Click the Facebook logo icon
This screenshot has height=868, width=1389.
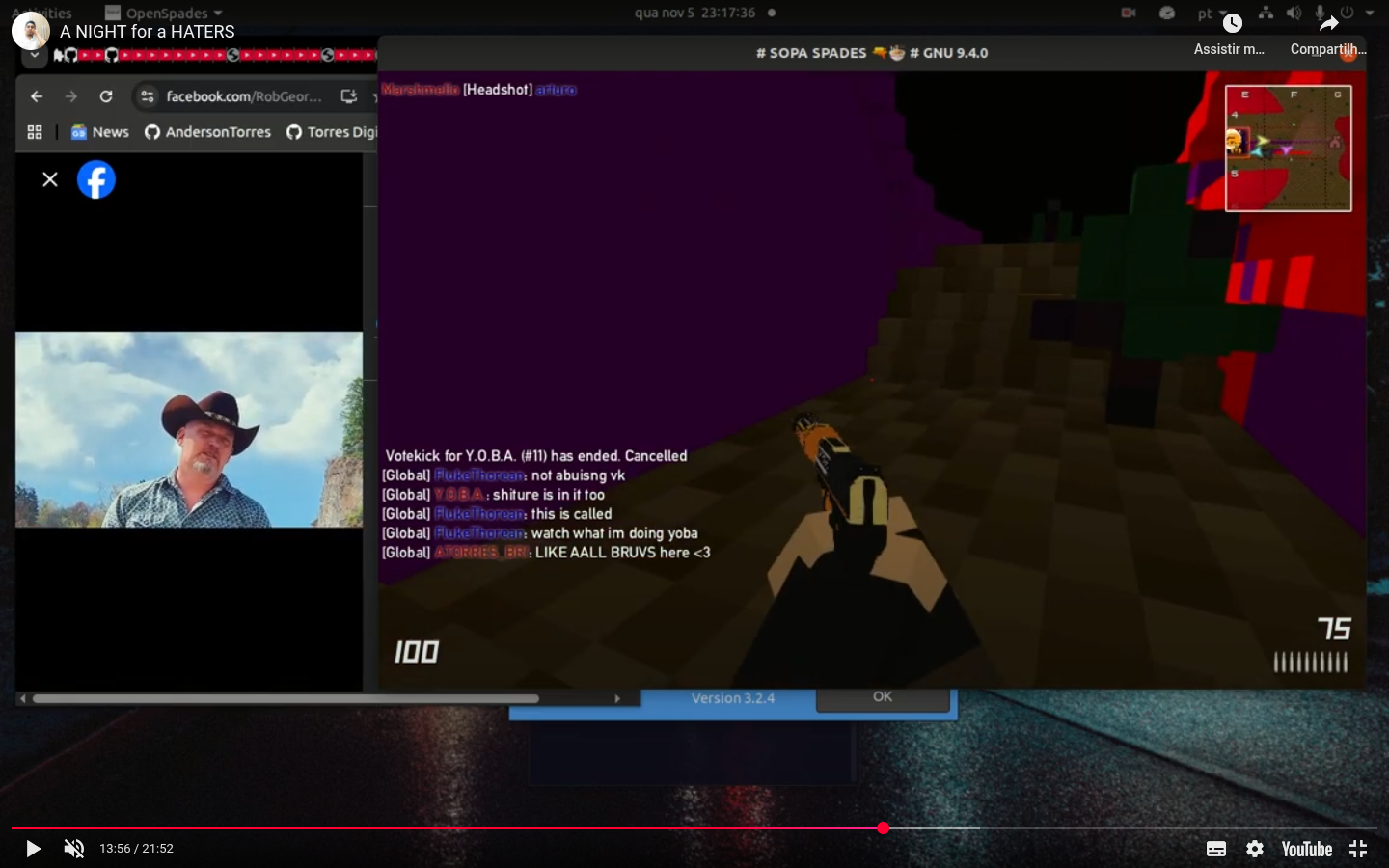[96, 179]
